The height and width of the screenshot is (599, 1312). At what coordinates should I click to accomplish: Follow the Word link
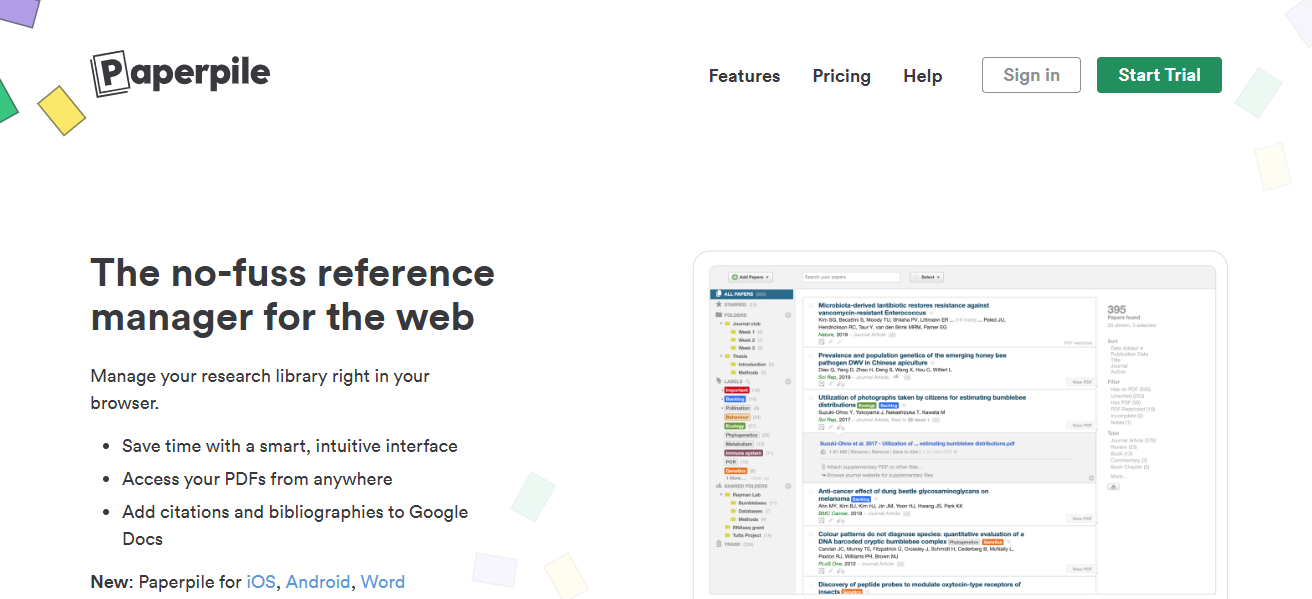[x=383, y=582]
